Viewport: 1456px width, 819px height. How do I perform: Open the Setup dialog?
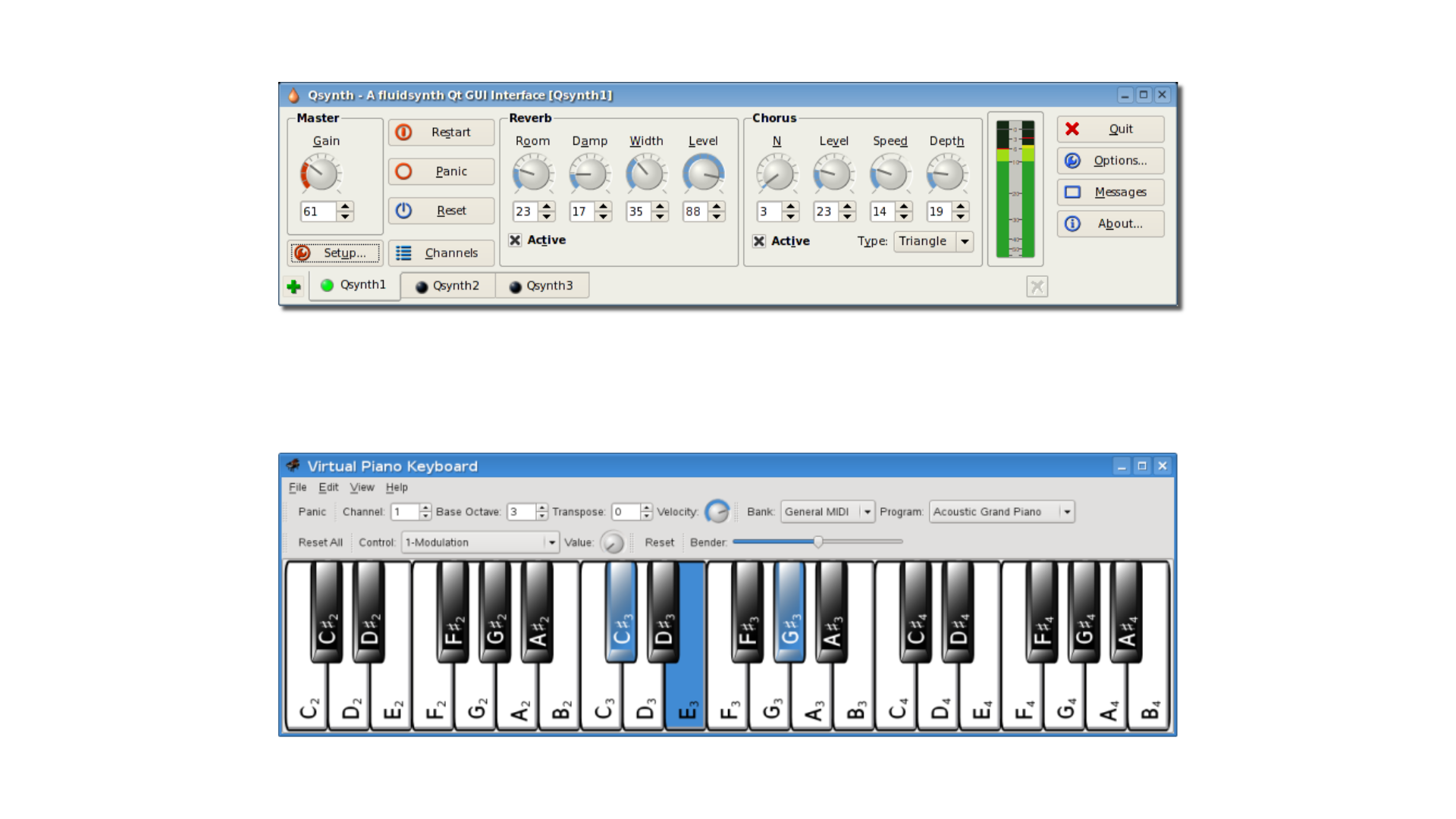(335, 253)
